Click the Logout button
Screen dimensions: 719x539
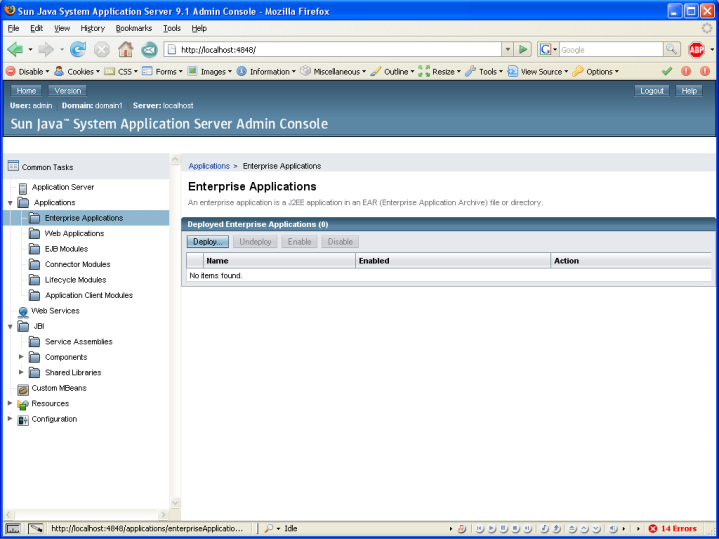652,91
